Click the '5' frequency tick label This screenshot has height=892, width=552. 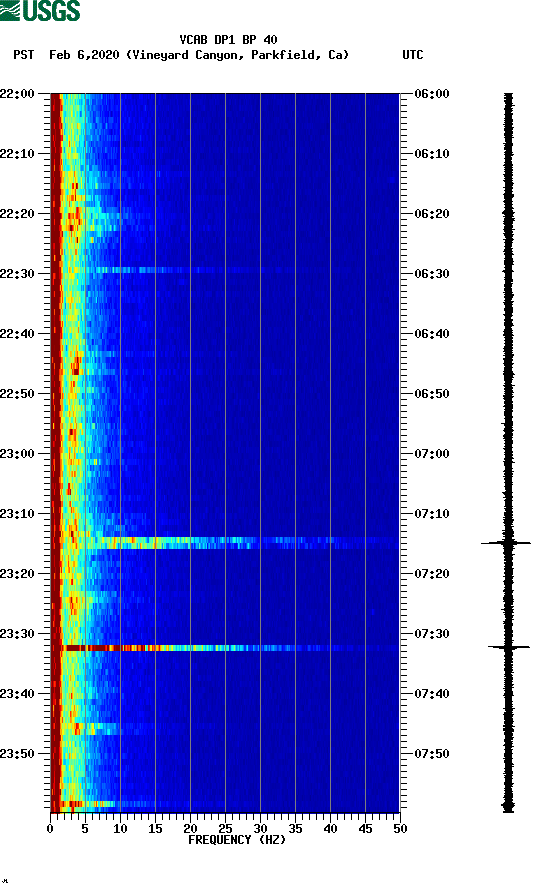tap(85, 829)
